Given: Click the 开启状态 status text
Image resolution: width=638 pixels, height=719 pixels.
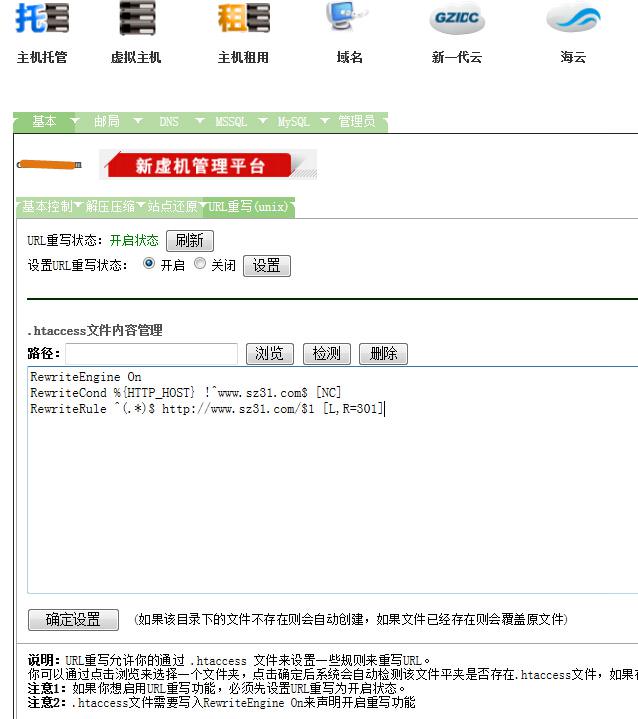Looking at the screenshot, I should [x=134, y=241].
